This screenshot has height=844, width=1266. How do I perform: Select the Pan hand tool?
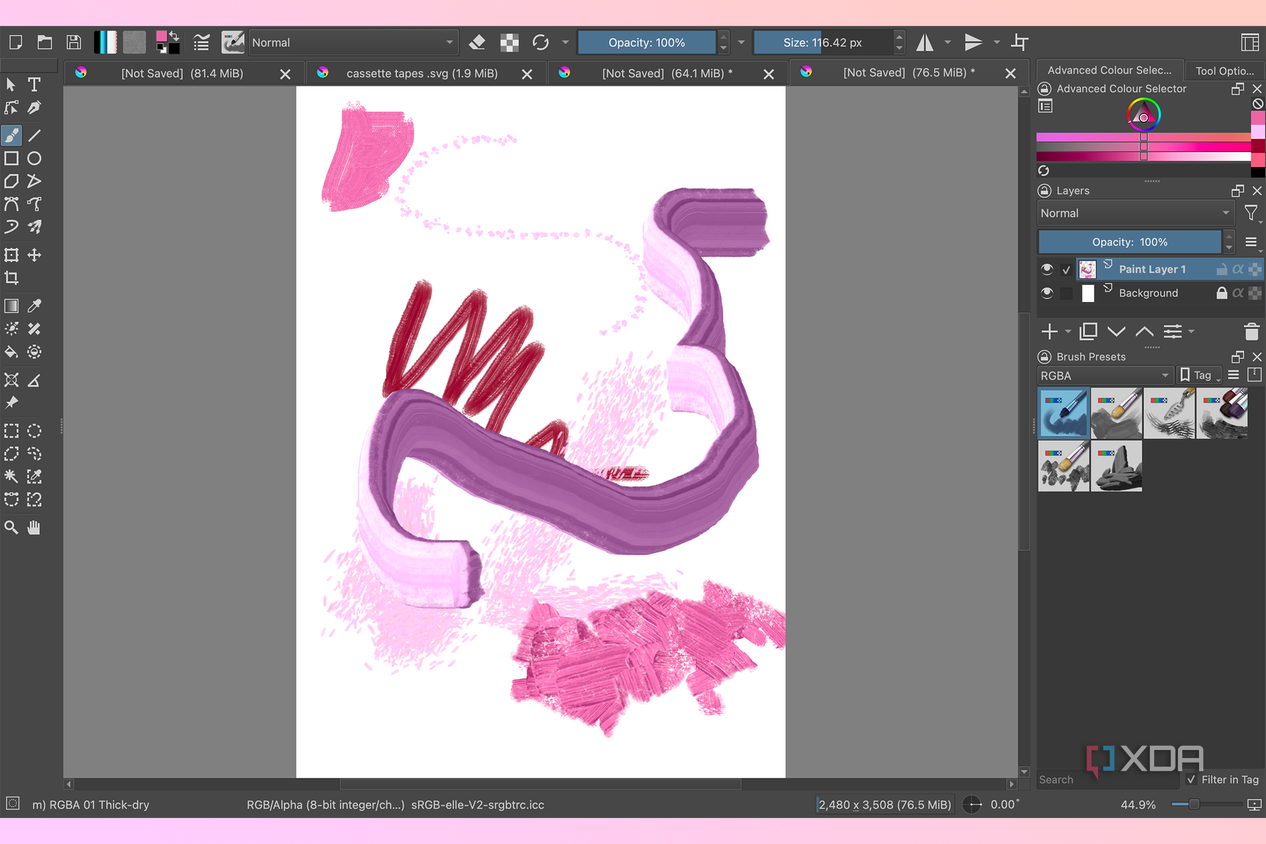click(x=34, y=527)
